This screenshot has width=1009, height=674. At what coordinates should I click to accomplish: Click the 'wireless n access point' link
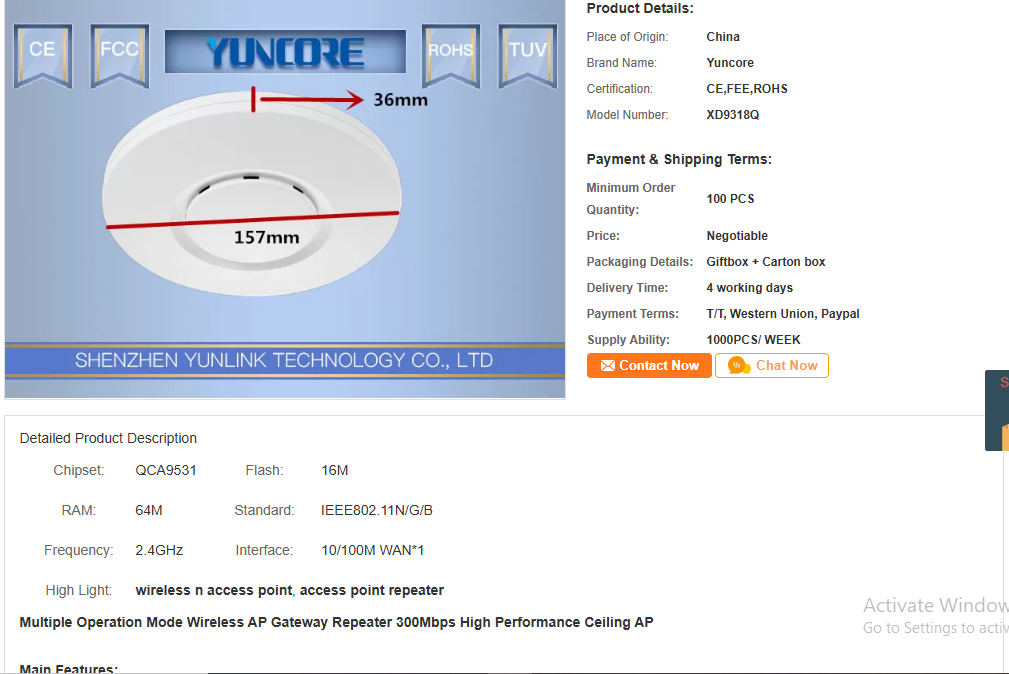point(214,590)
